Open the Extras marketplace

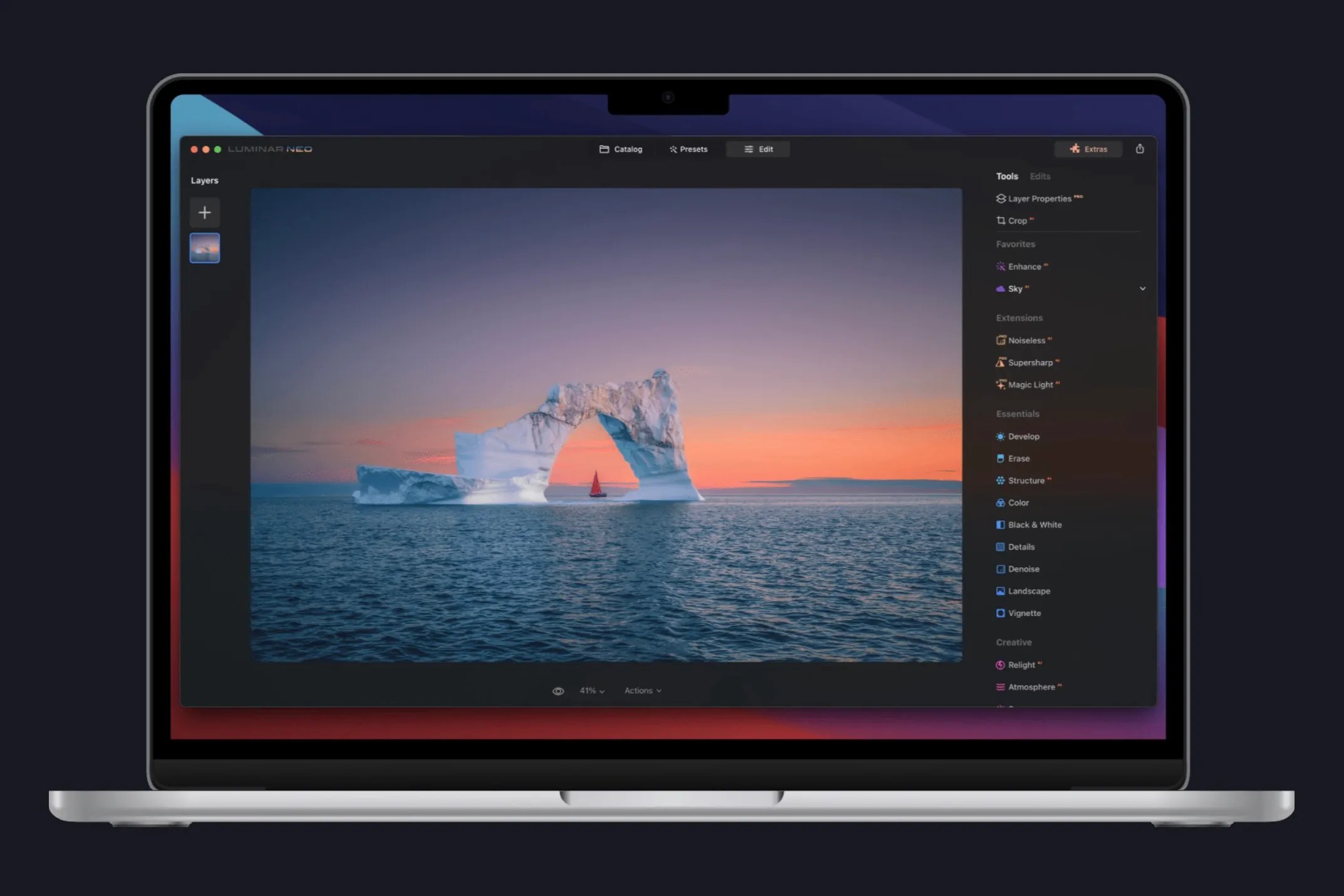[x=1088, y=149]
